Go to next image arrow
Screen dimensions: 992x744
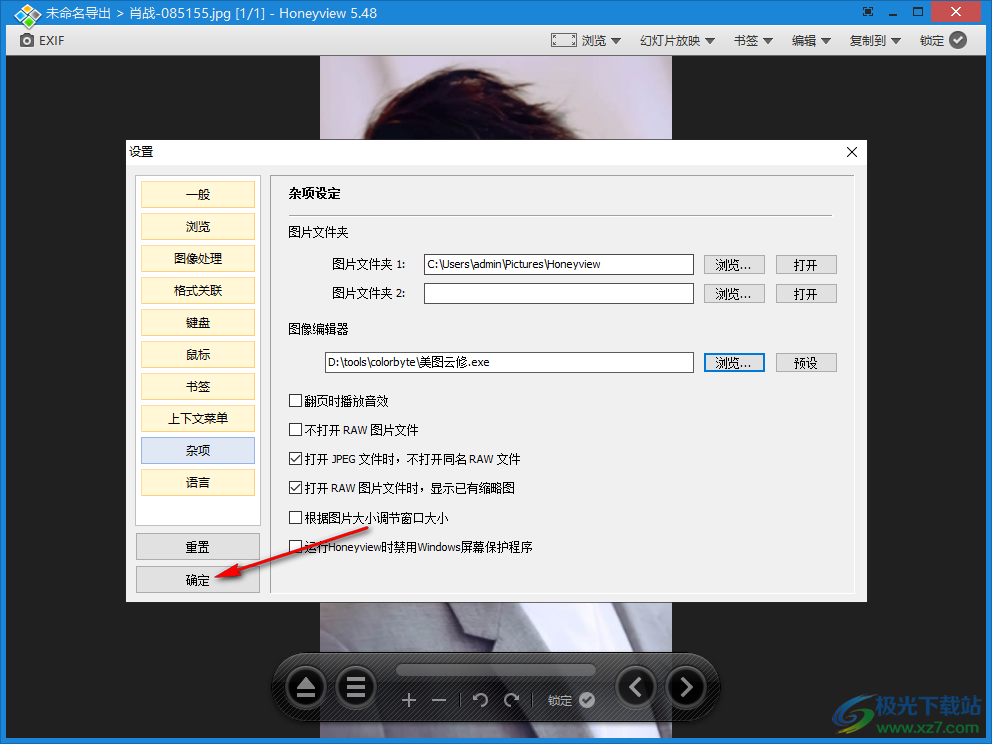tap(686, 687)
